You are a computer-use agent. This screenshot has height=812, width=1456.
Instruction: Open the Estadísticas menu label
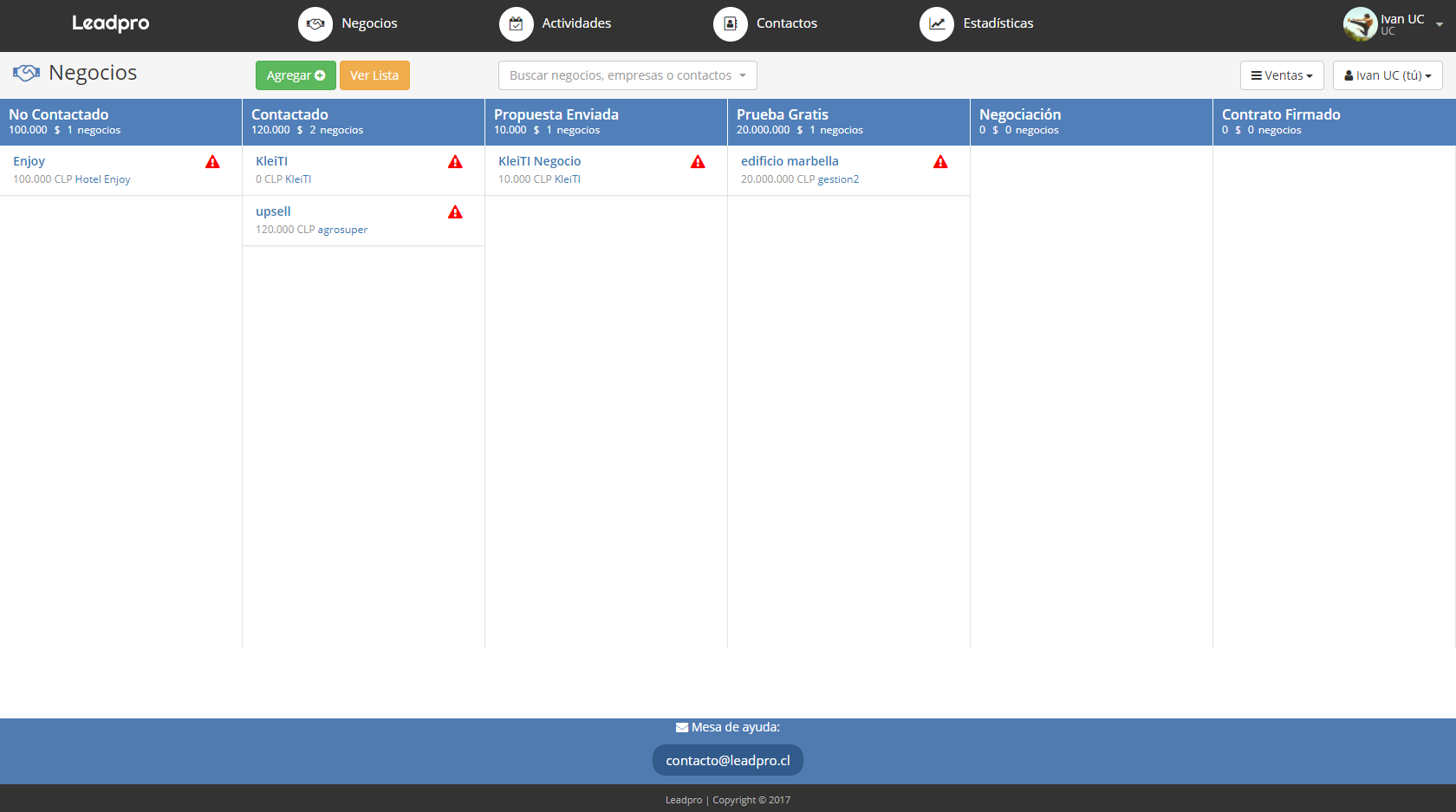click(998, 23)
